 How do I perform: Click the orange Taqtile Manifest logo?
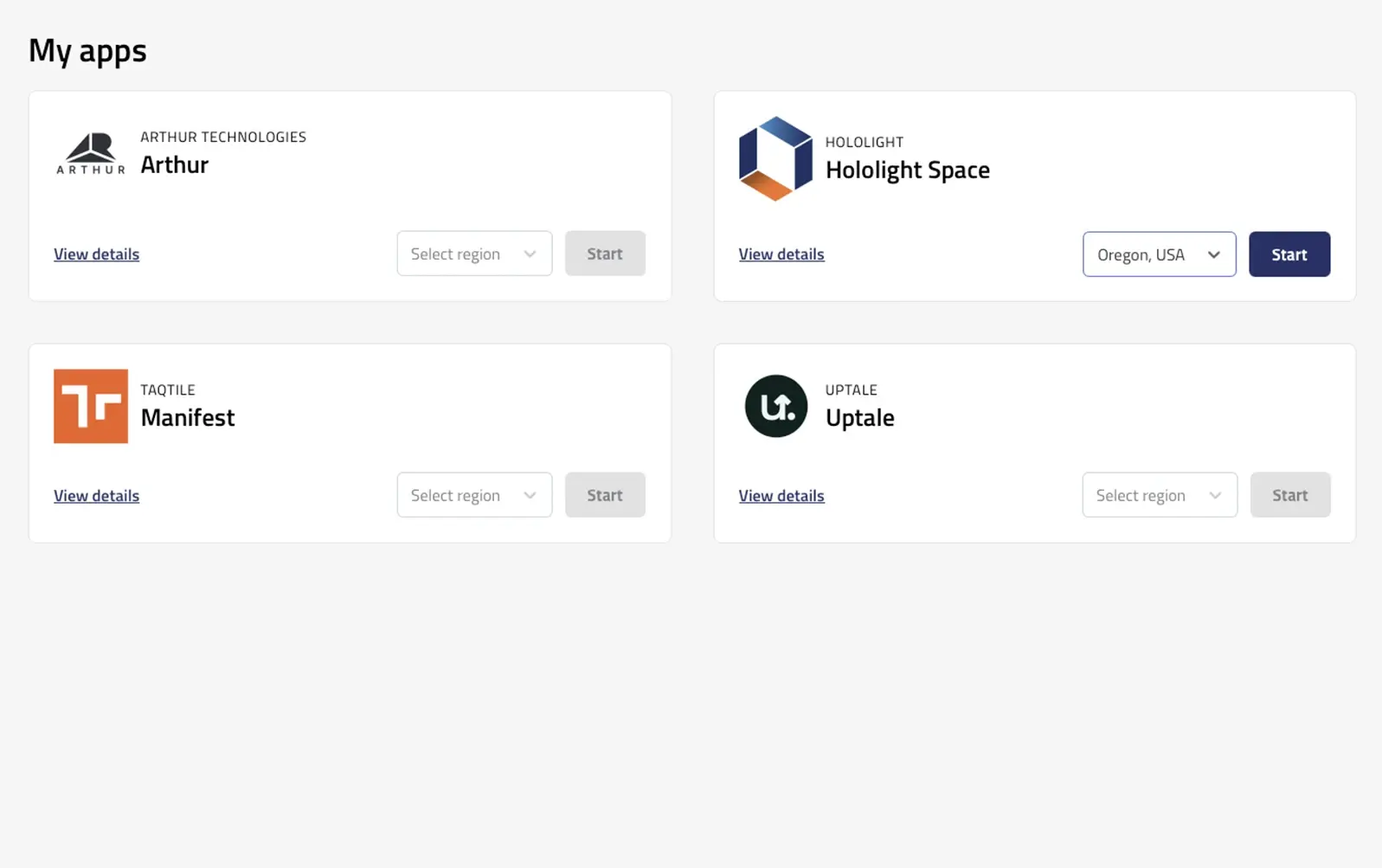coord(91,406)
